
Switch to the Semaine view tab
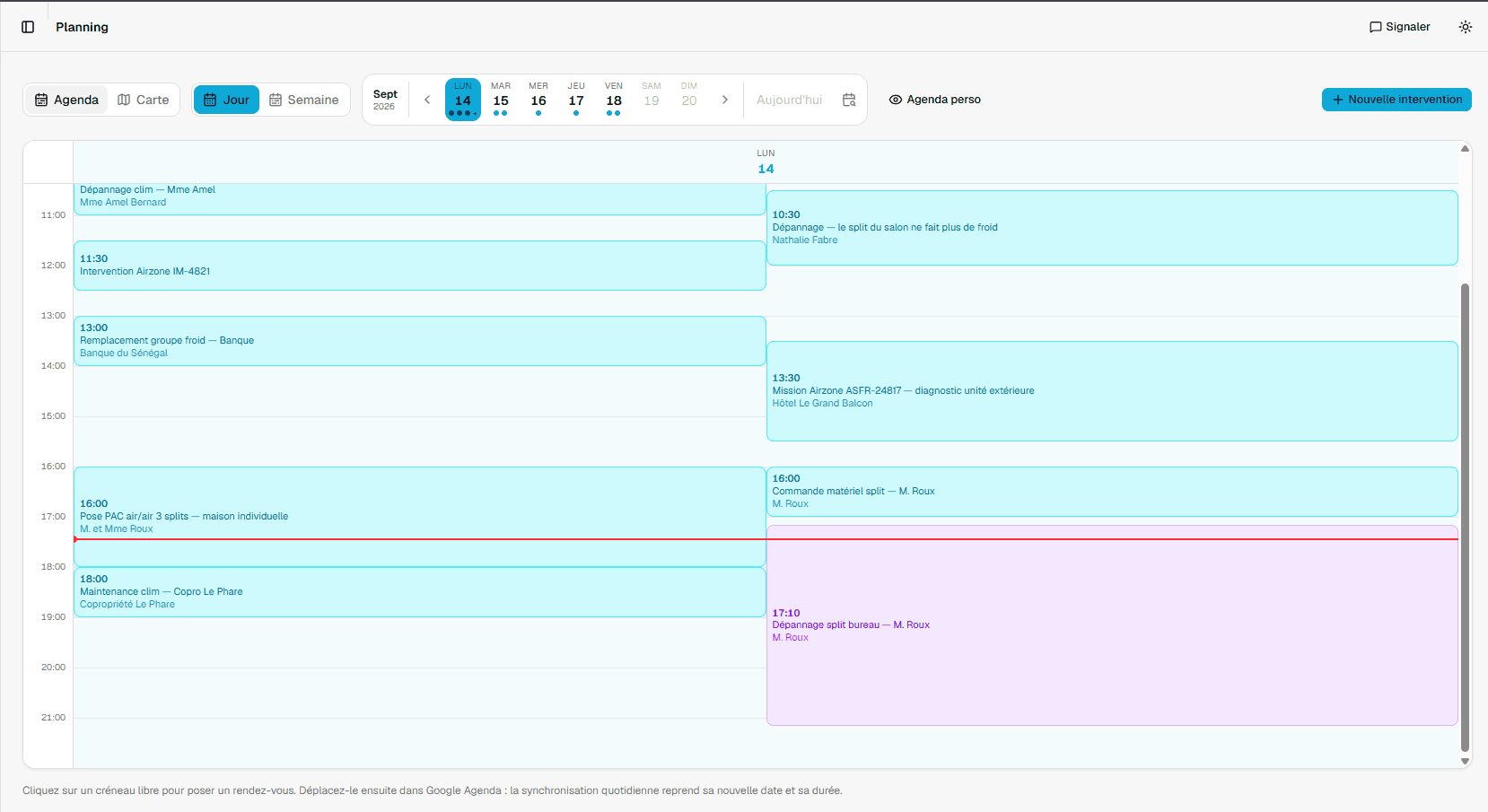tap(304, 100)
